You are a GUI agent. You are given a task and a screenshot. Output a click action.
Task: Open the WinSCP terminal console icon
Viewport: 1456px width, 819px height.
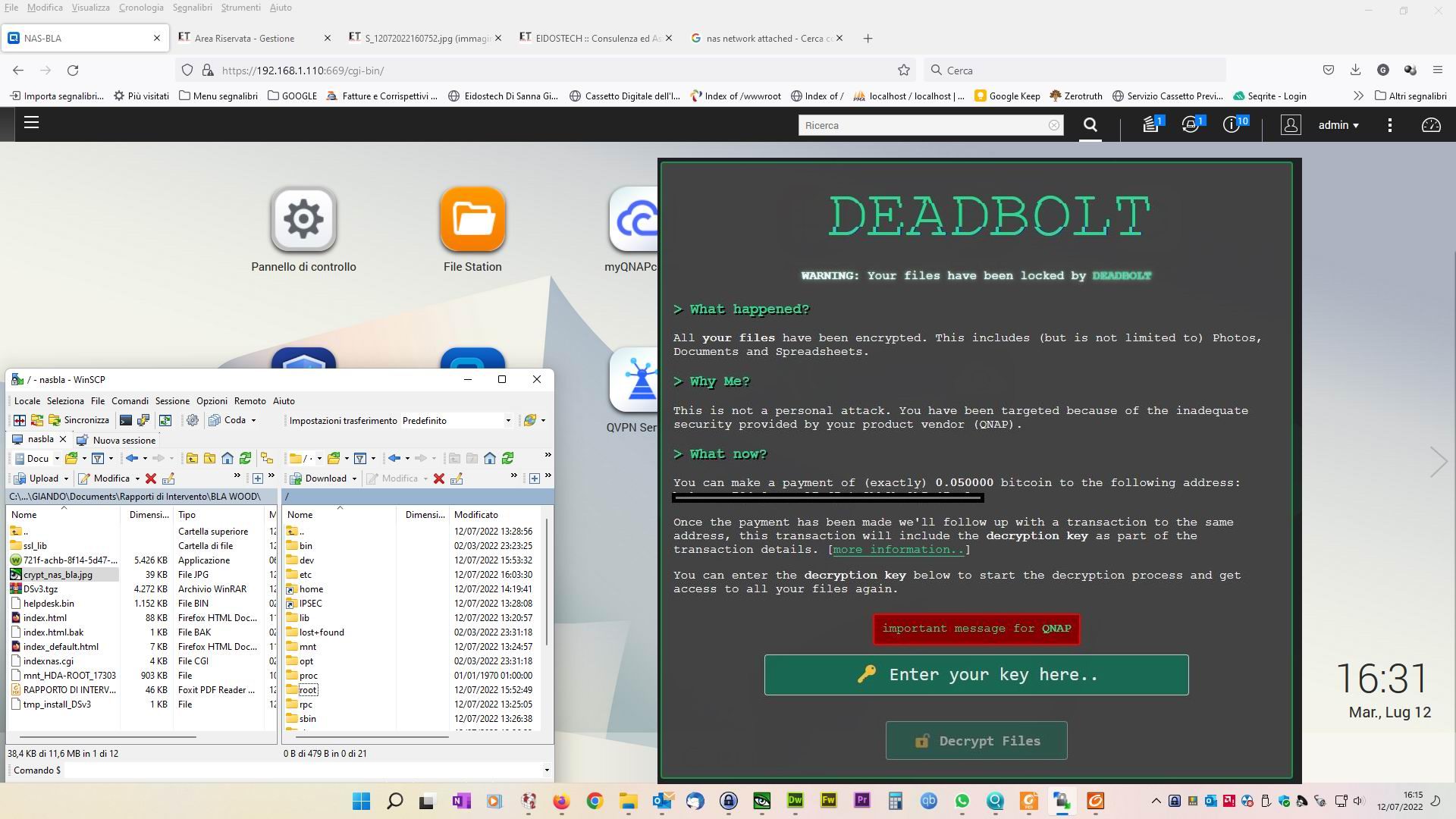[x=126, y=420]
